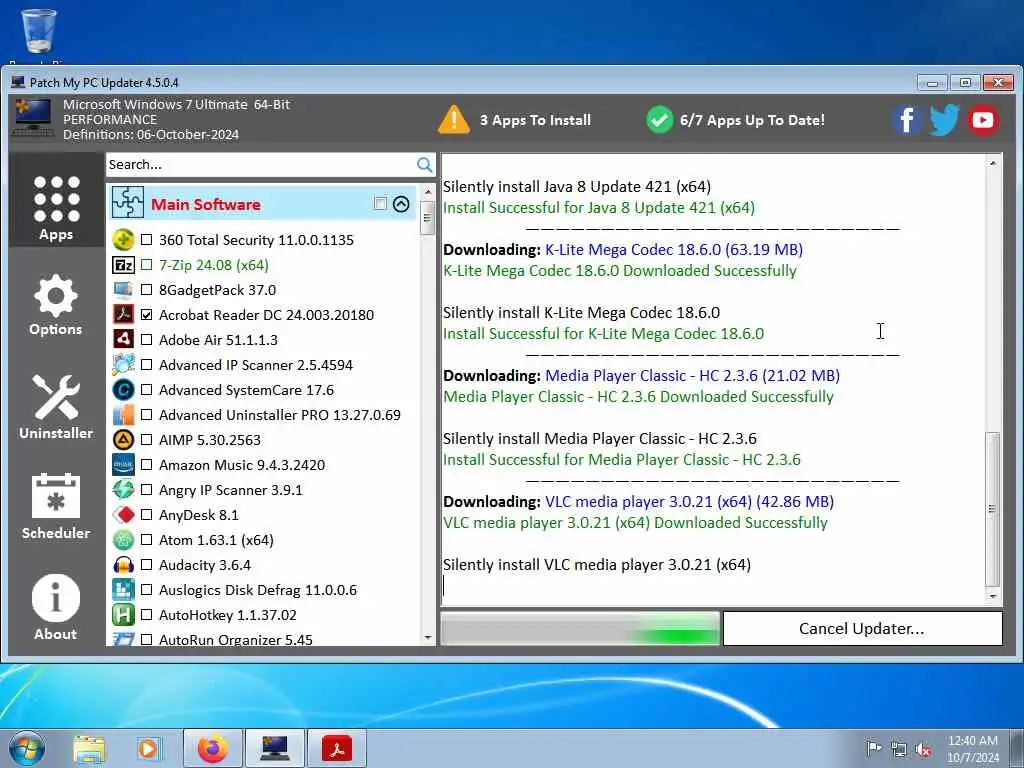This screenshot has height=768, width=1024.
Task: Click Media Player Classic download link text
Action: (692, 376)
